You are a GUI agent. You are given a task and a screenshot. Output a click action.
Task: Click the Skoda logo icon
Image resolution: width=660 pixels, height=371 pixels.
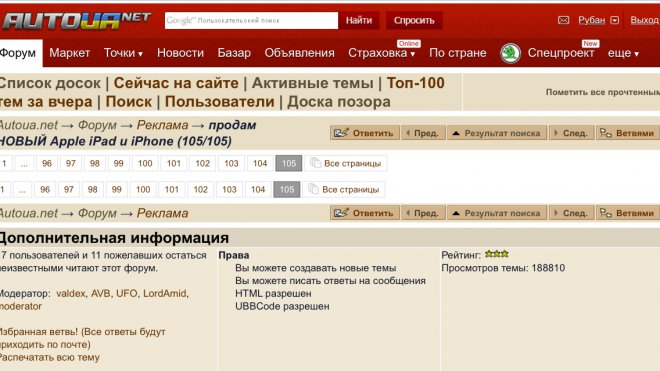(510, 53)
